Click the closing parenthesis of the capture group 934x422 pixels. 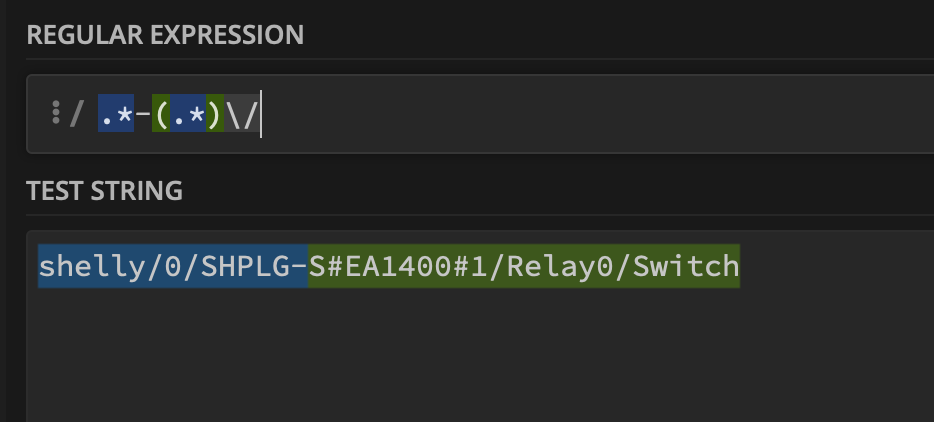[213, 116]
